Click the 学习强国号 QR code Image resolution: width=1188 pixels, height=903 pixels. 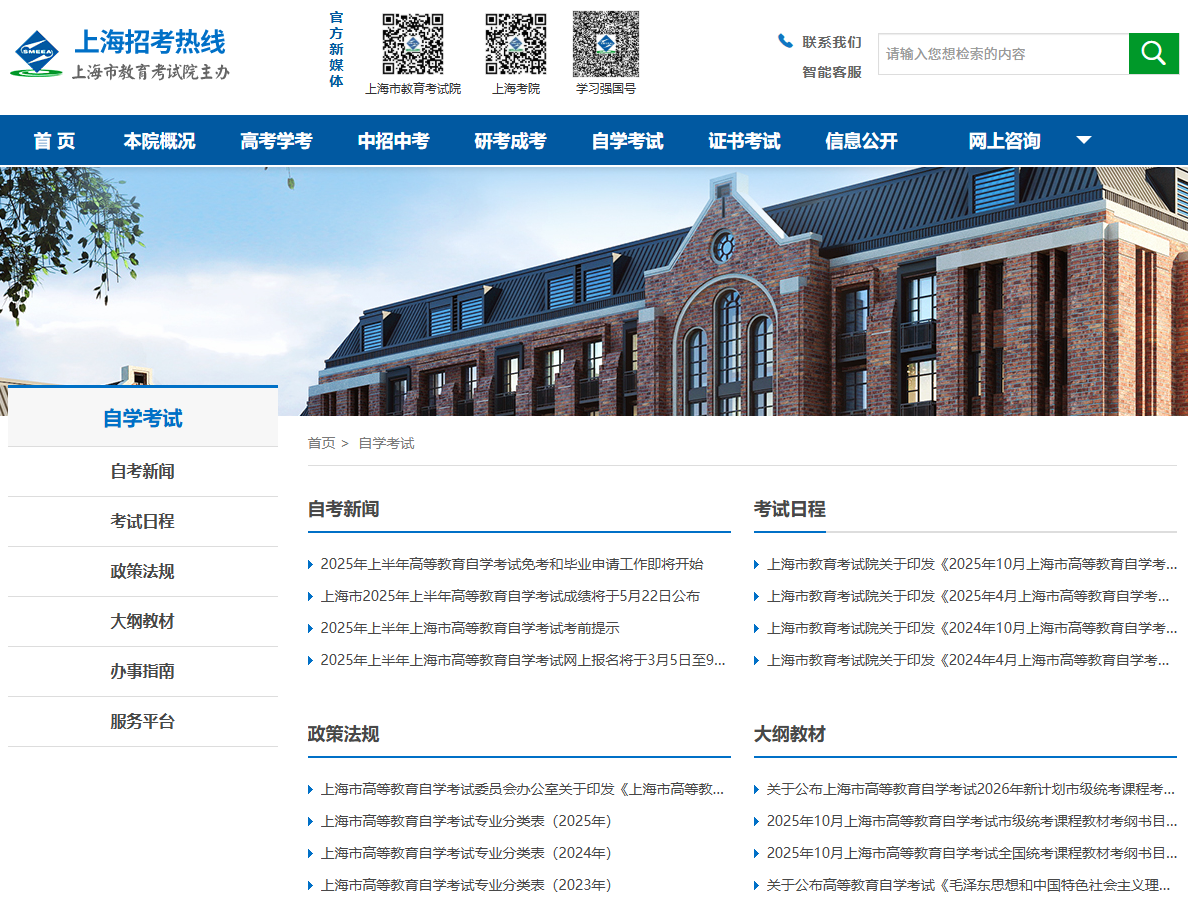coord(606,44)
